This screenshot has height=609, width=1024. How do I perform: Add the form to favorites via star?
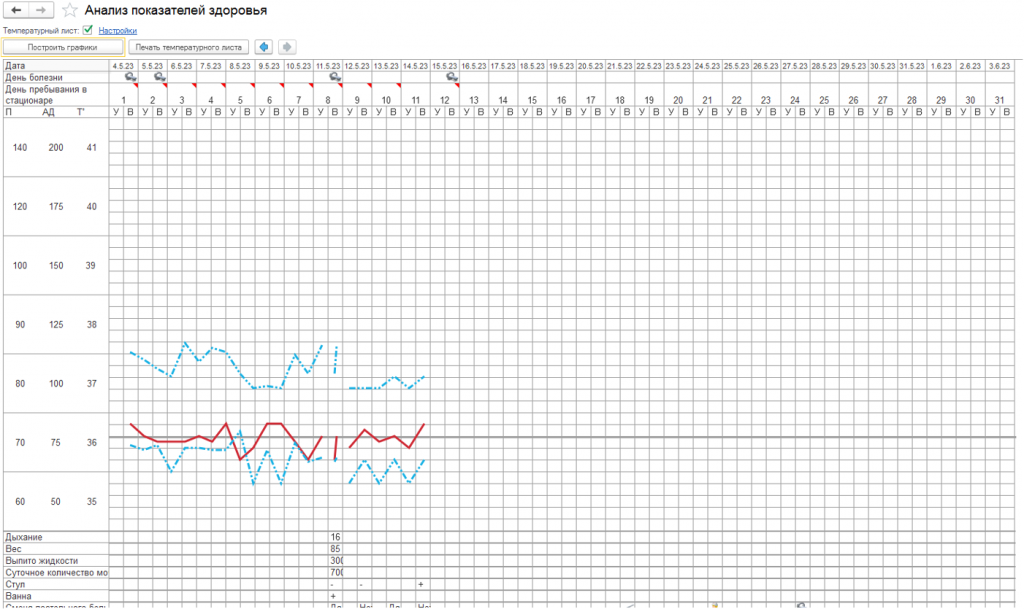(69, 10)
